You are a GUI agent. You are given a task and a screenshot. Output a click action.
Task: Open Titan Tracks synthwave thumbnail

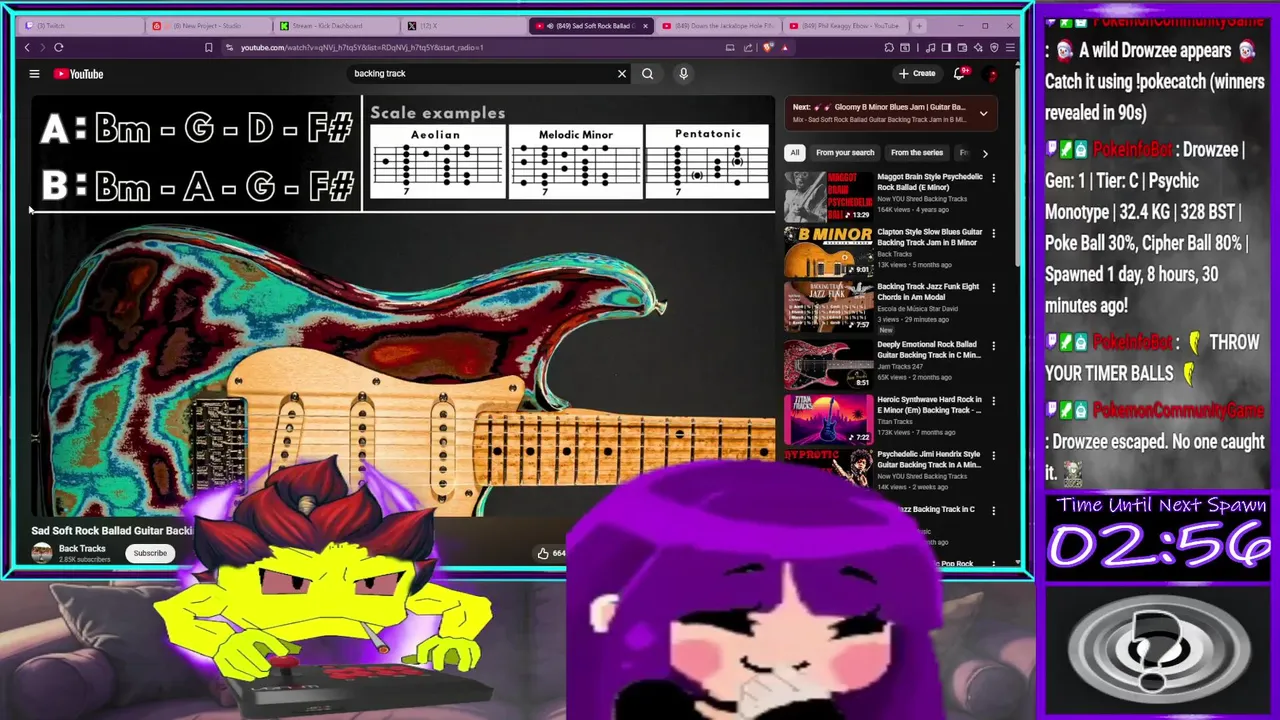coord(829,420)
